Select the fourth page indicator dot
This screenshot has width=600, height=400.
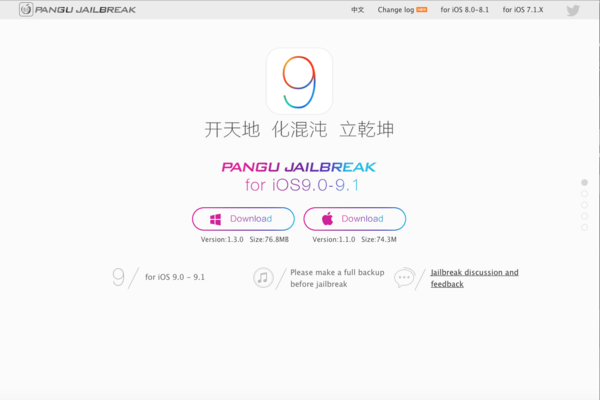(x=584, y=216)
